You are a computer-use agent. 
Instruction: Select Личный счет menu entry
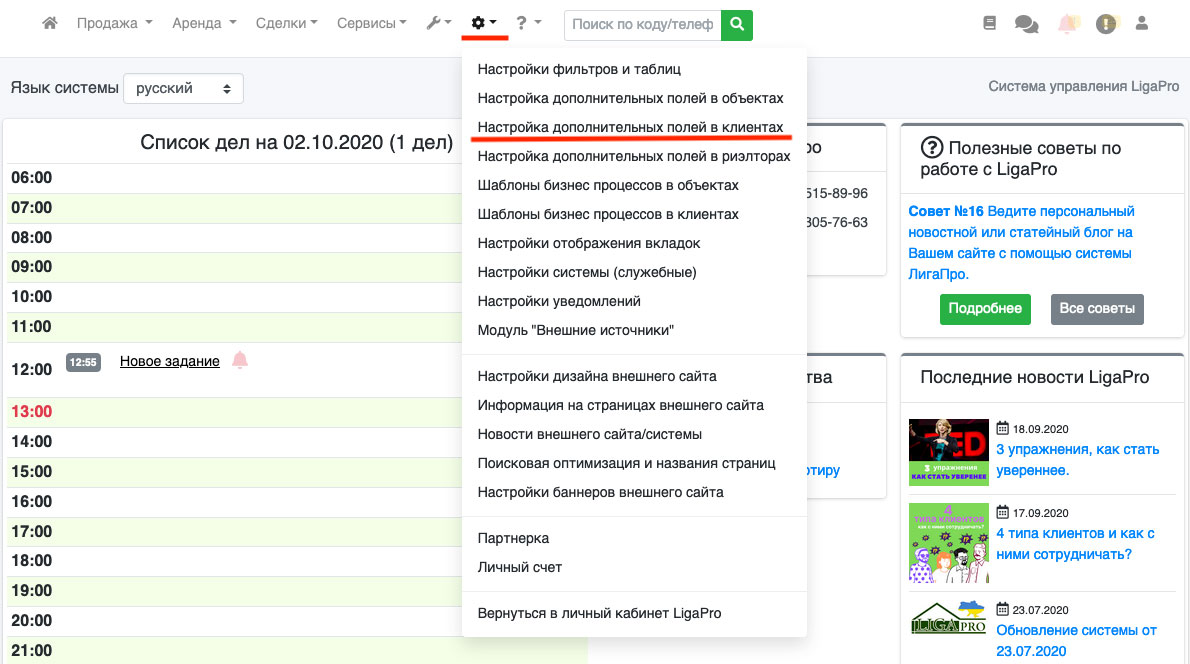coord(520,567)
